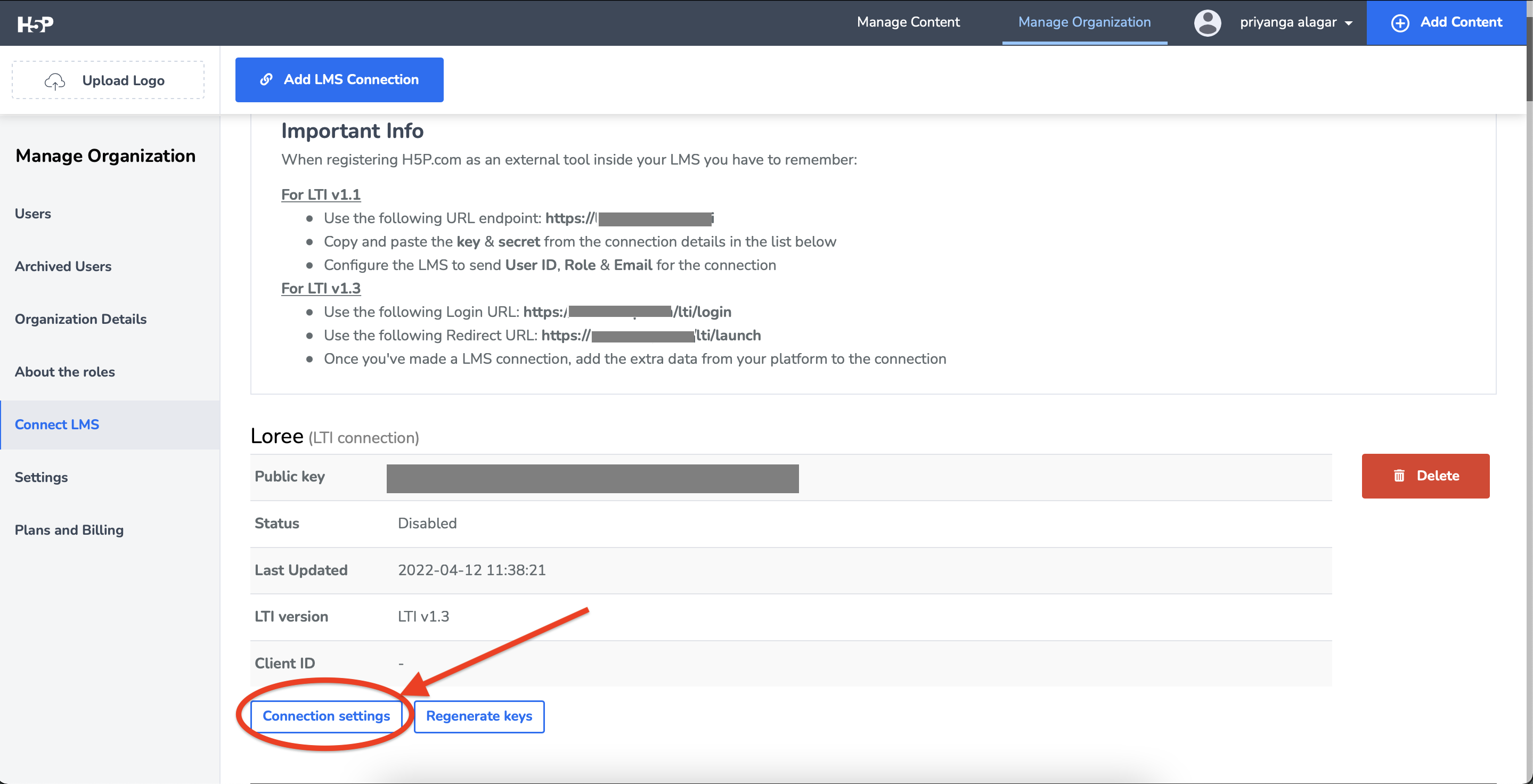
Task: Click the Connection settings button
Action: [x=326, y=716]
